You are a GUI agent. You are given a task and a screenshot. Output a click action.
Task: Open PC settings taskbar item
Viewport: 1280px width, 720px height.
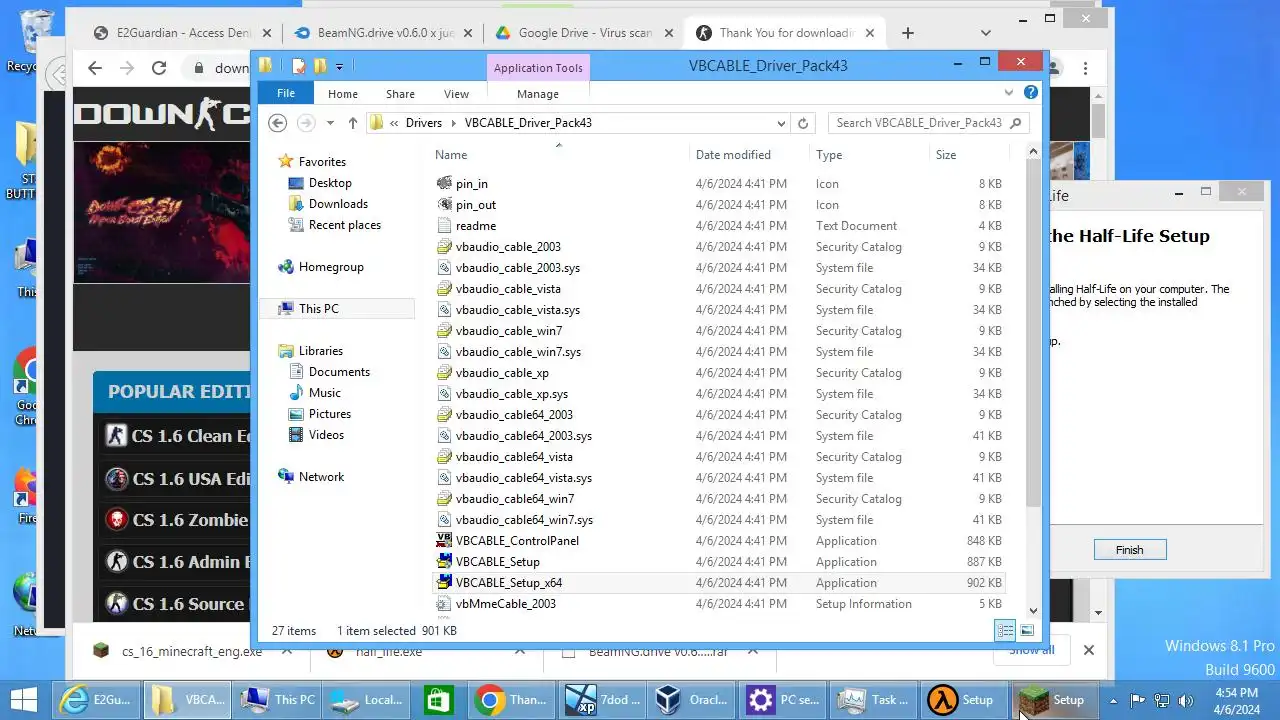[784, 700]
